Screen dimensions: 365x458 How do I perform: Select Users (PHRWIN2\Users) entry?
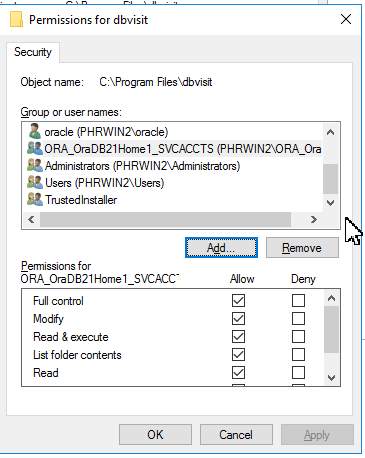[x=104, y=183]
